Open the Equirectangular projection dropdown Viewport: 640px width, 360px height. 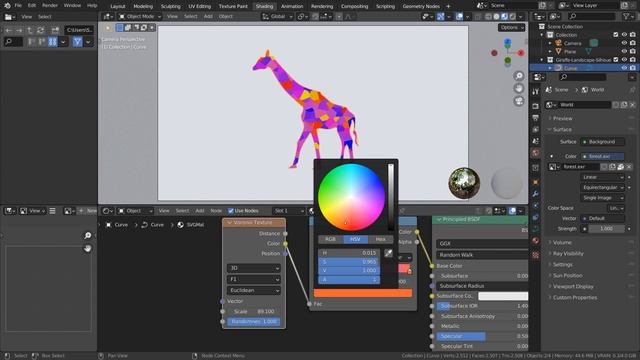coord(602,187)
